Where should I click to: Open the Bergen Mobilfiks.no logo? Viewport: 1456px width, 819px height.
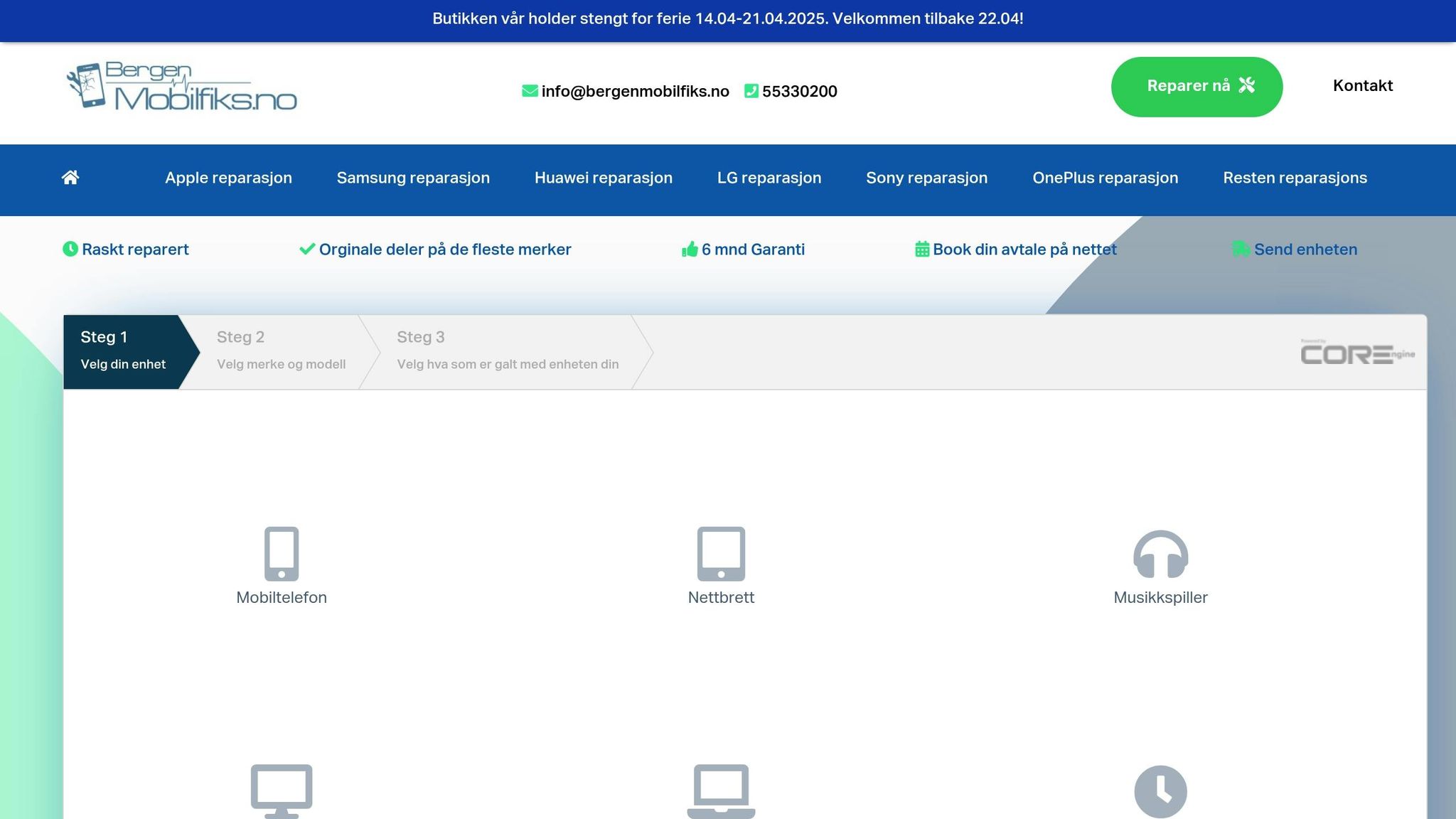pos(181,86)
